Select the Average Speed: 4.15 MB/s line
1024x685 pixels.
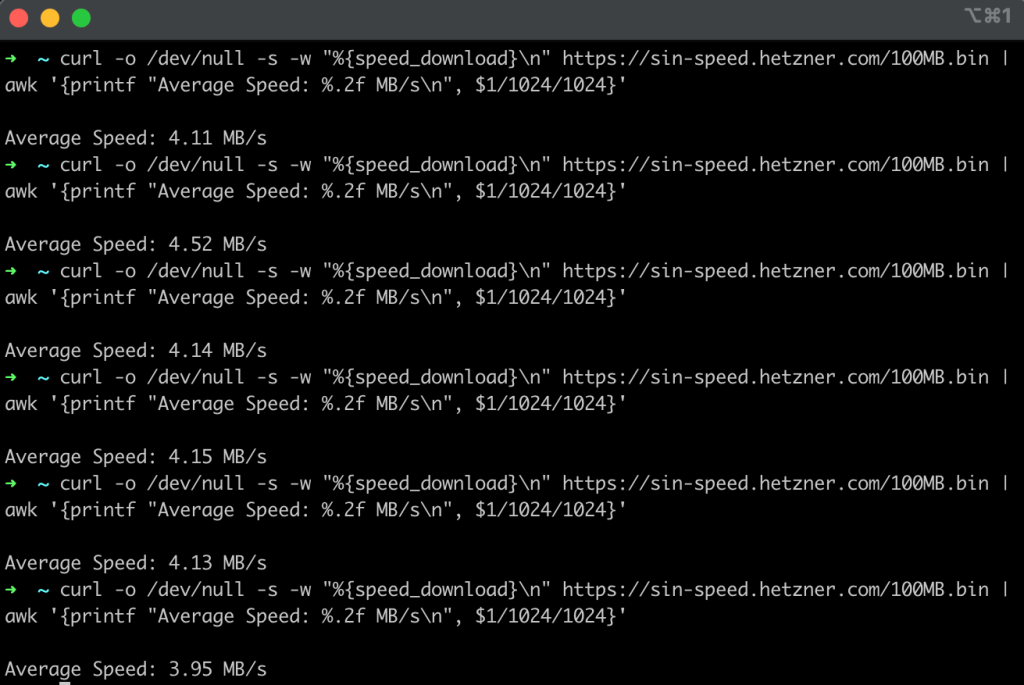pos(136,456)
